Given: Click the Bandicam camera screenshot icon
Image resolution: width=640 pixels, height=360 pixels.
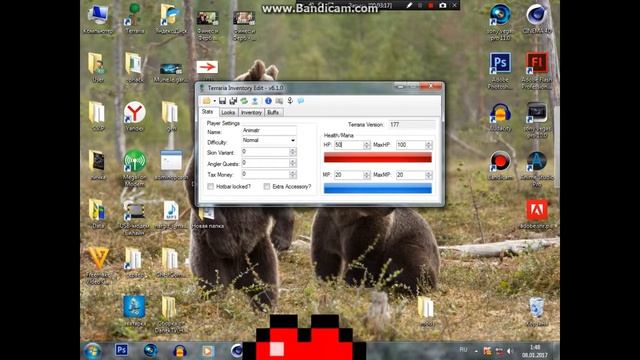Looking at the screenshot, I should pyautogui.click(x=442, y=5).
